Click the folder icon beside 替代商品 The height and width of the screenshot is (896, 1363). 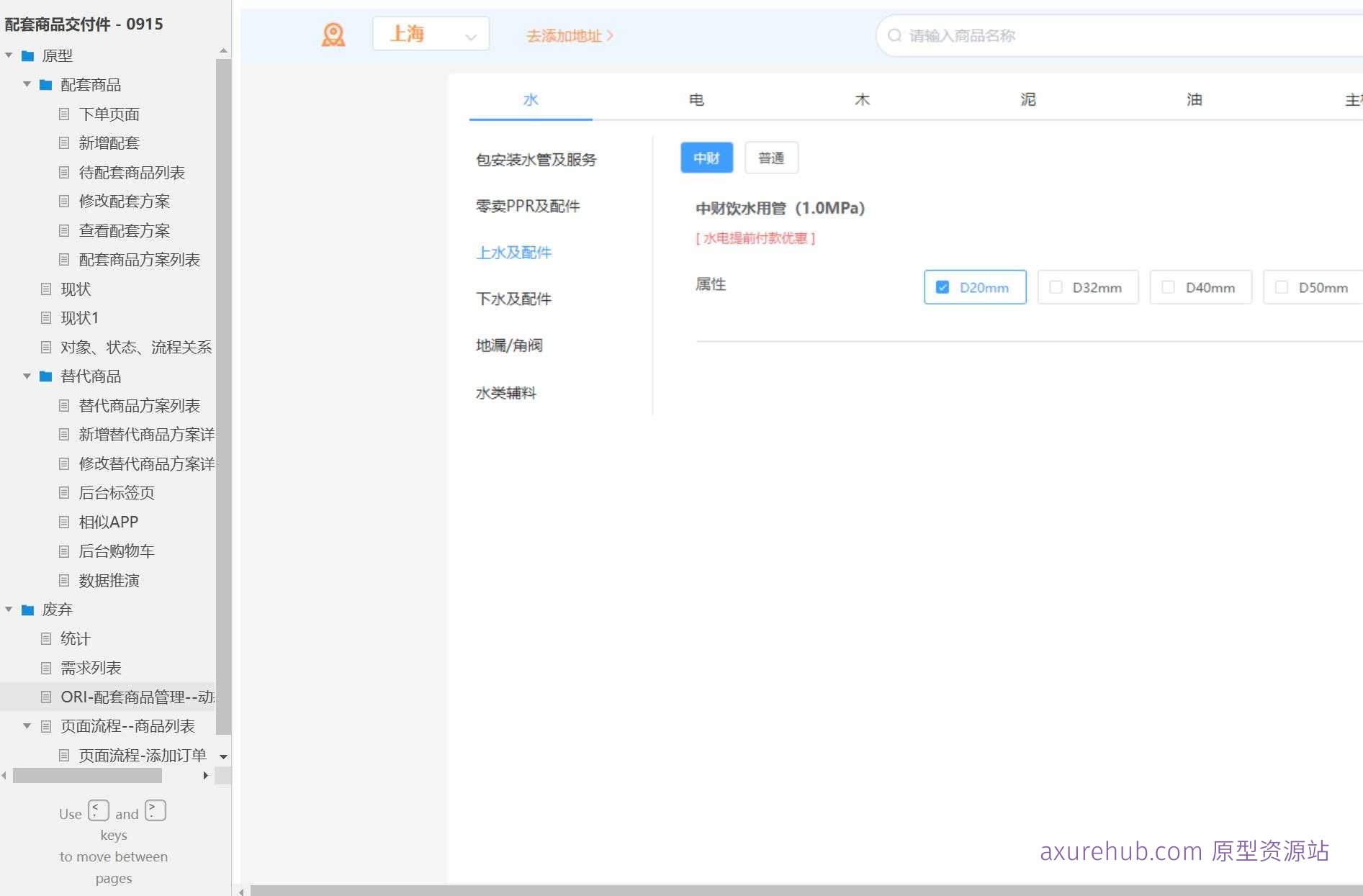click(x=45, y=376)
